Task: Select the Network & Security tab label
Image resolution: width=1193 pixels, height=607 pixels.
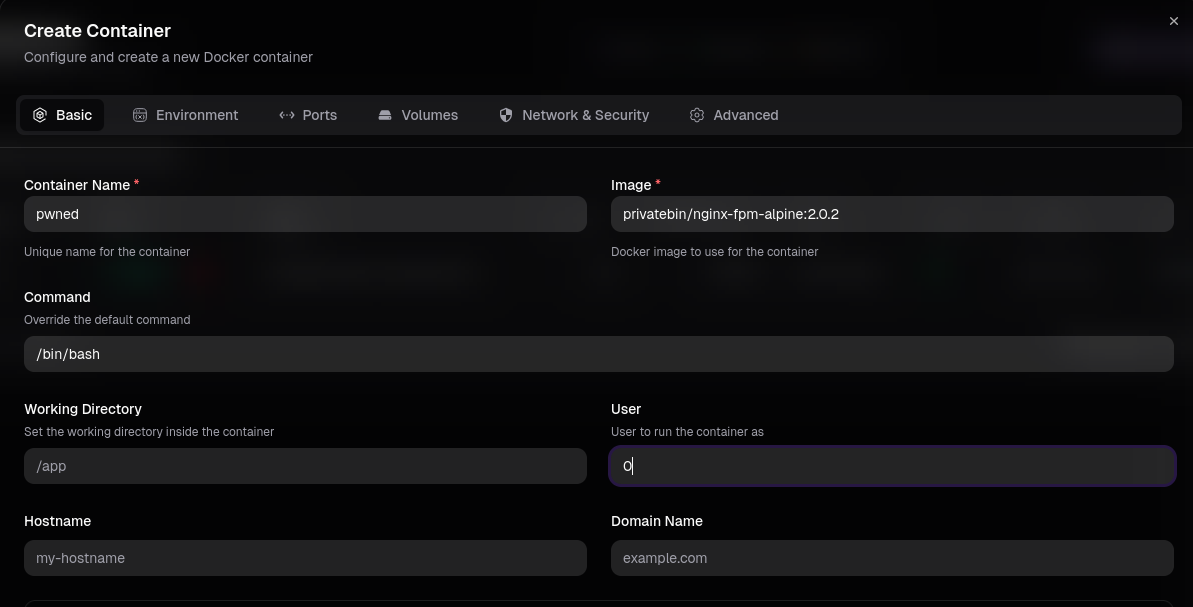Action: pyautogui.click(x=585, y=115)
